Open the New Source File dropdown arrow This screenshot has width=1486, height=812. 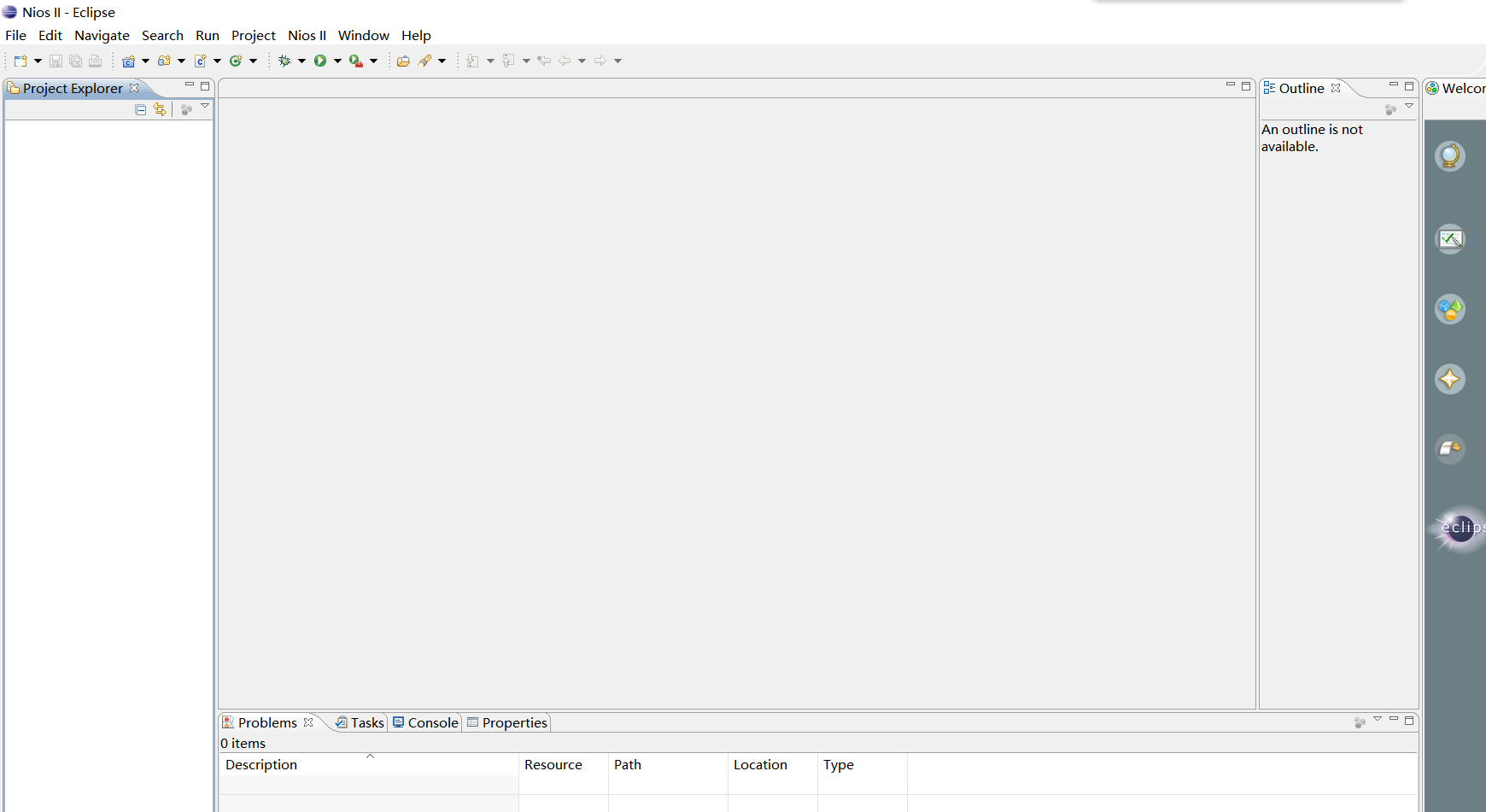click(217, 61)
